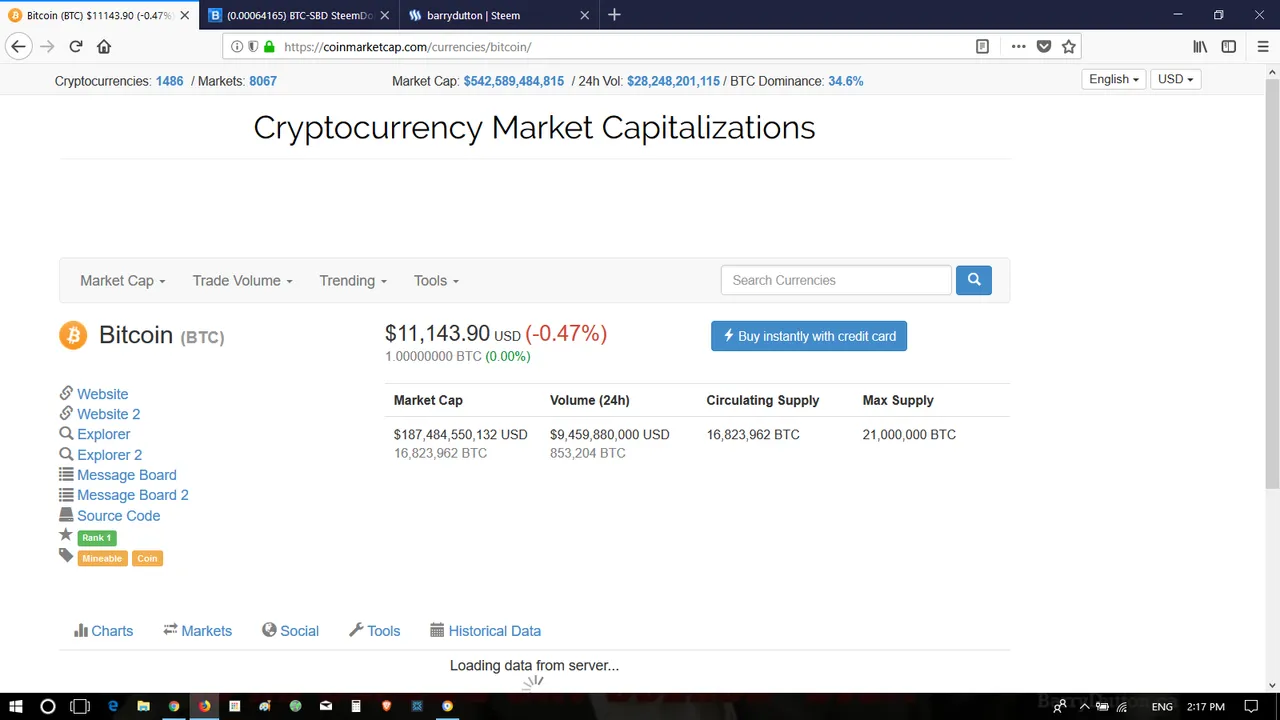Screen dimensions: 1280x720
Task: Open the Paint app from taskbar
Action: click(x=265, y=706)
